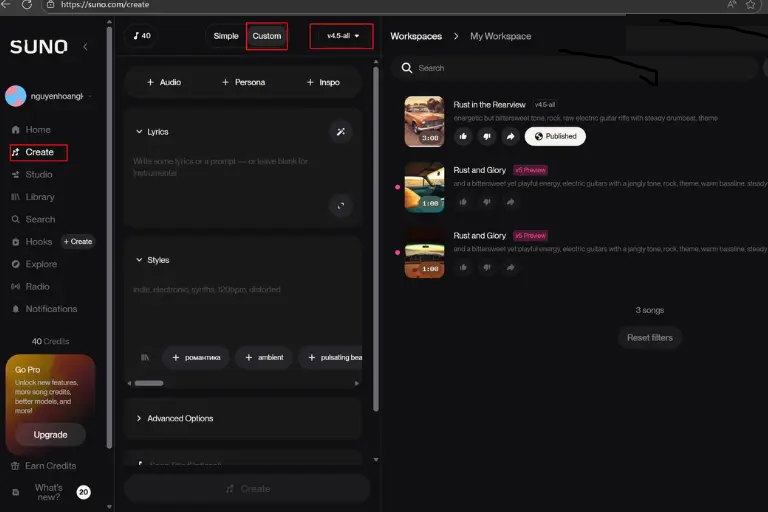The image size is (768, 512).
Task: Like the song Rust in the Rearview
Action: point(463,136)
